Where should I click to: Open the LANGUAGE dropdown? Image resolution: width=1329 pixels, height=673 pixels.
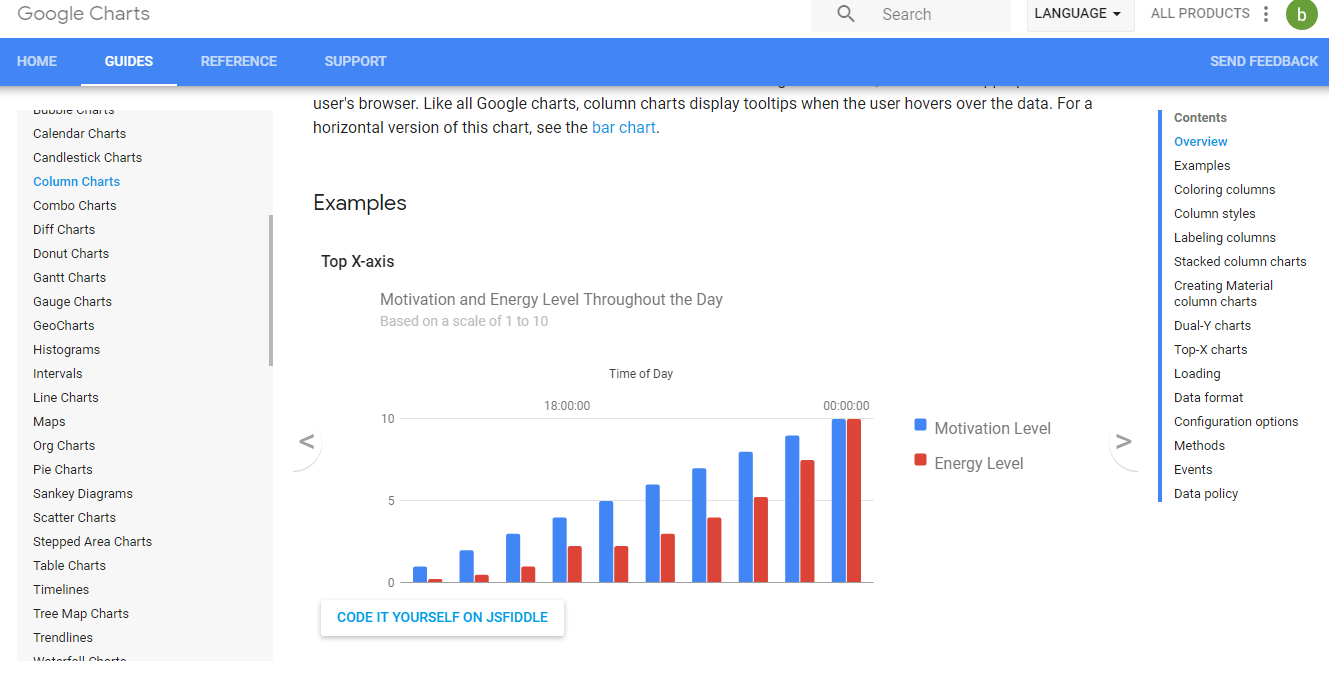pyautogui.click(x=1080, y=15)
